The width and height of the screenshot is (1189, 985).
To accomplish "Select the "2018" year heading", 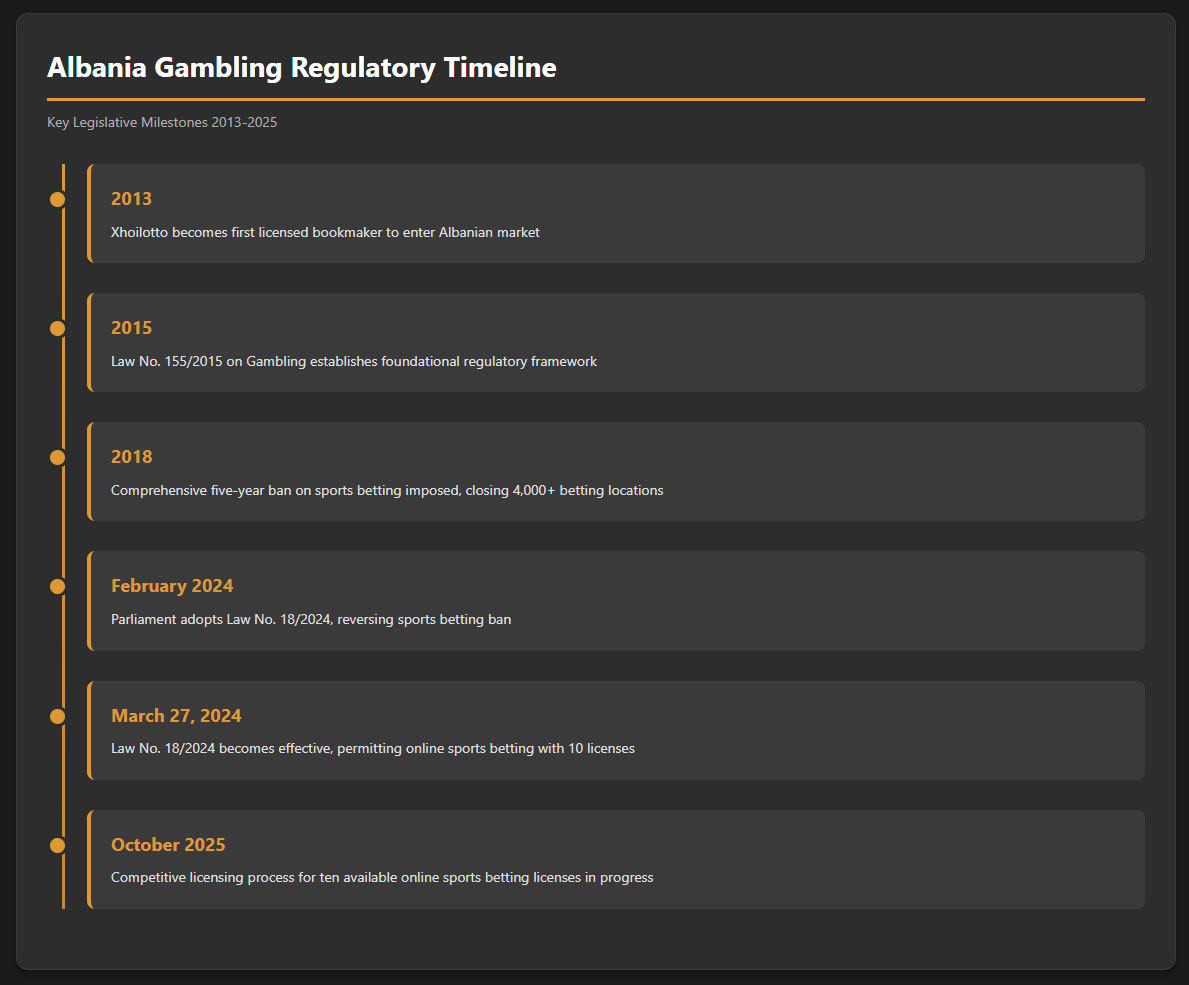I will 131,457.
